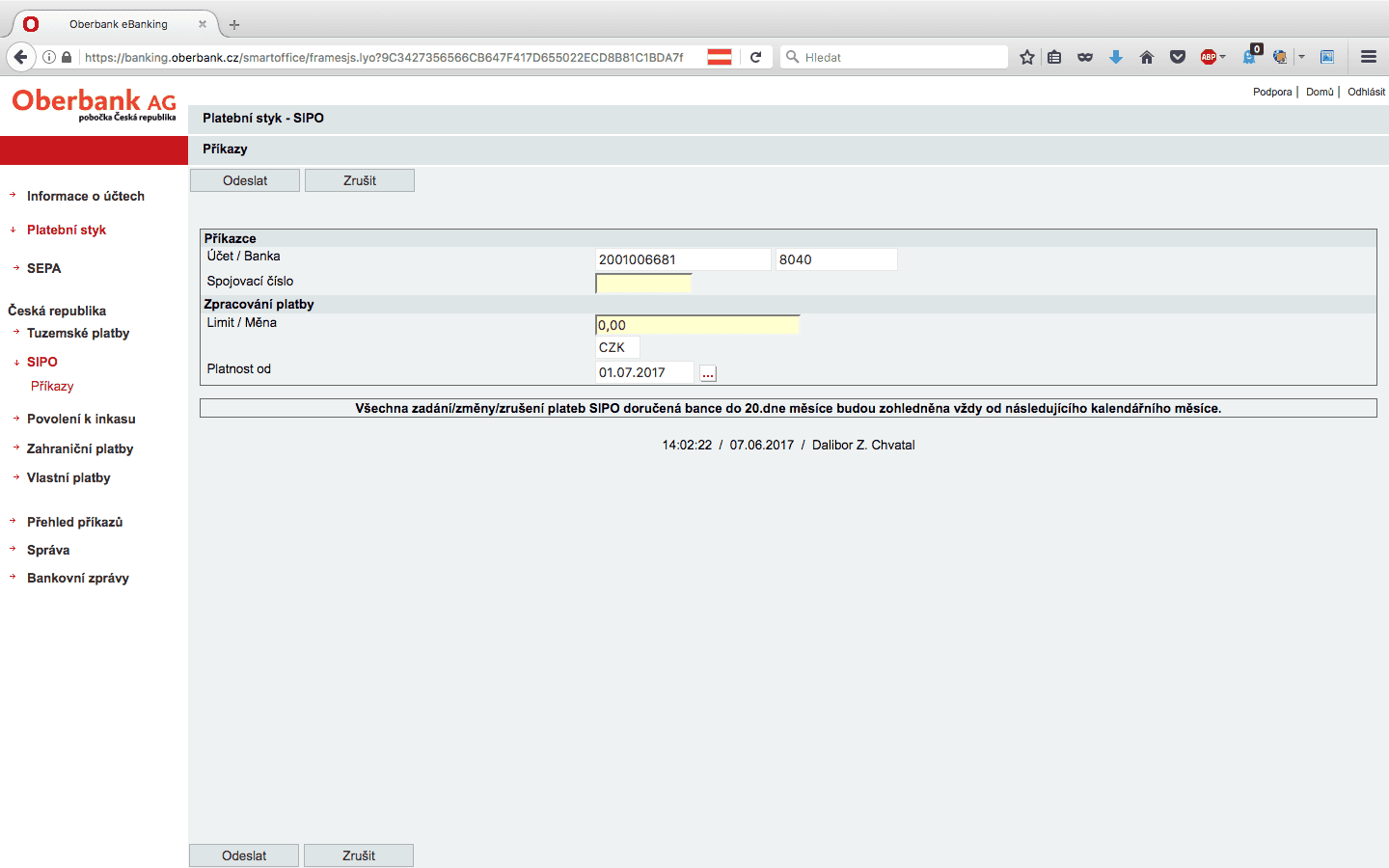Collapse the SIPO menu item
The height and width of the screenshot is (868, 1389).
[x=42, y=362]
